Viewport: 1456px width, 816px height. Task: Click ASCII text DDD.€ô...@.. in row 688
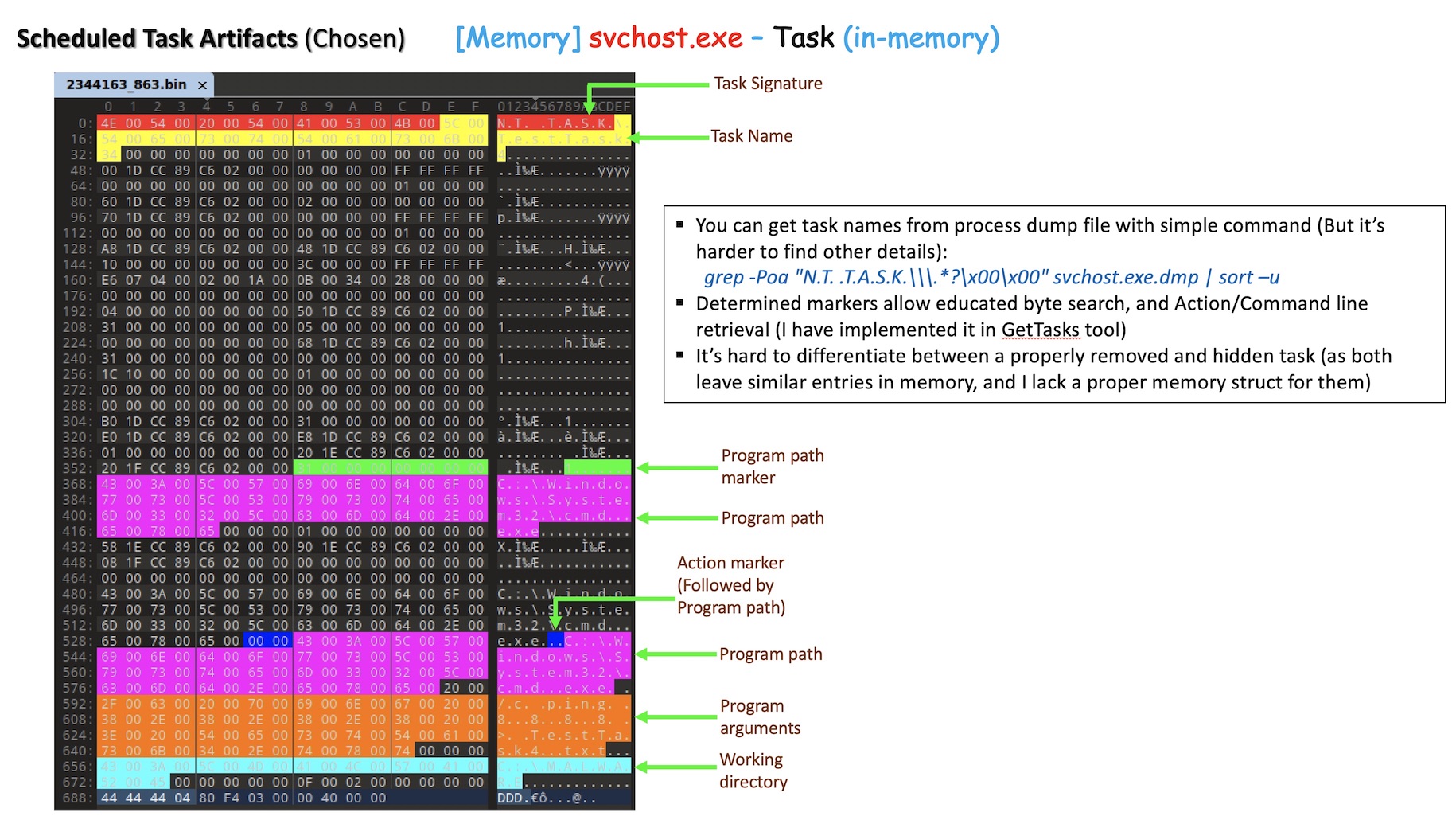pyautogui.click(x=545, y=798)
